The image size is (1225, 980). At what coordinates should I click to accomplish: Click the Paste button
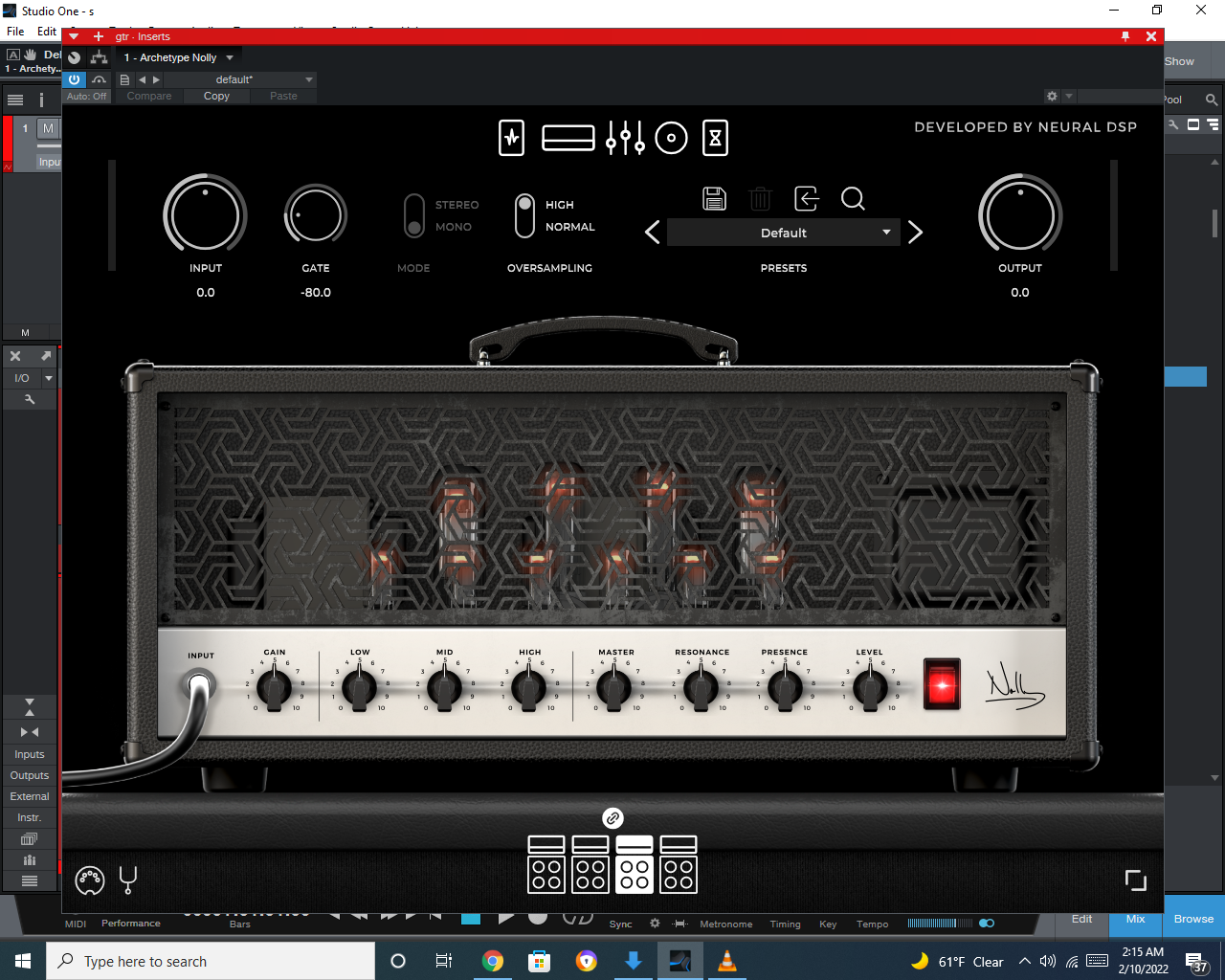283,96
